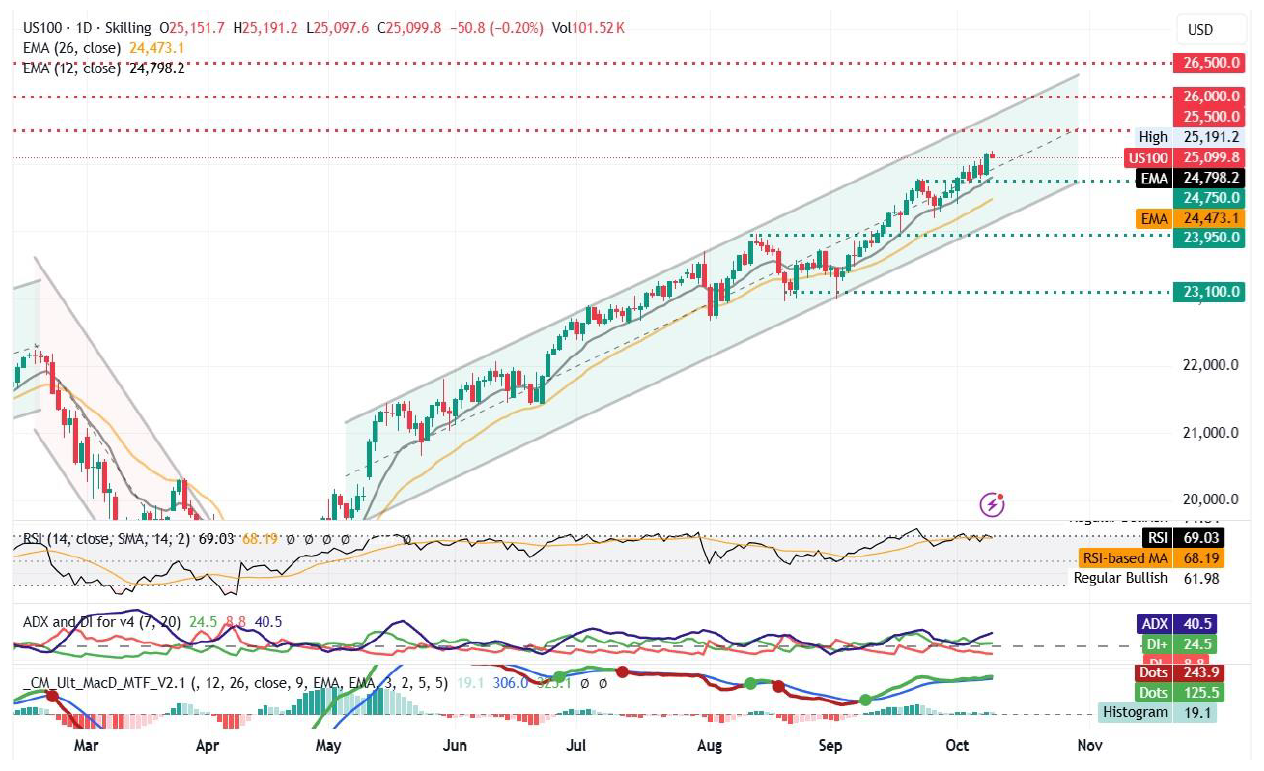Click the red US100 25,099.8 price tag
This screenshot has width=1264, height=771.
coord(1185,158)
